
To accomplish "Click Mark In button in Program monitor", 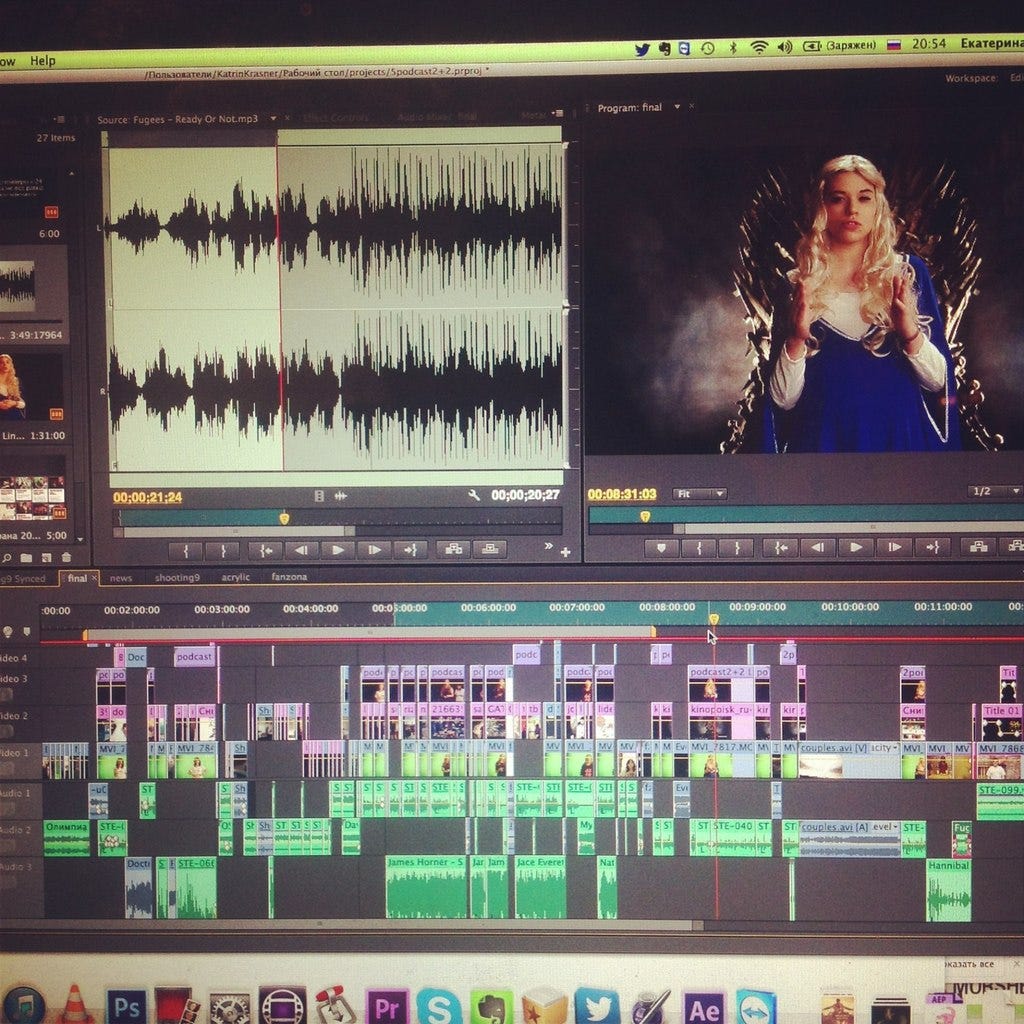I will pos(699,548).
